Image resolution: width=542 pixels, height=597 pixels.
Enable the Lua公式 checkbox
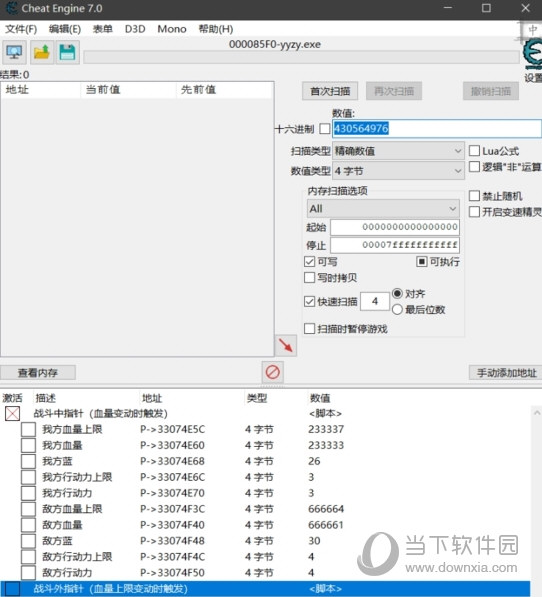pyautogui.click(x=474, y=151)
